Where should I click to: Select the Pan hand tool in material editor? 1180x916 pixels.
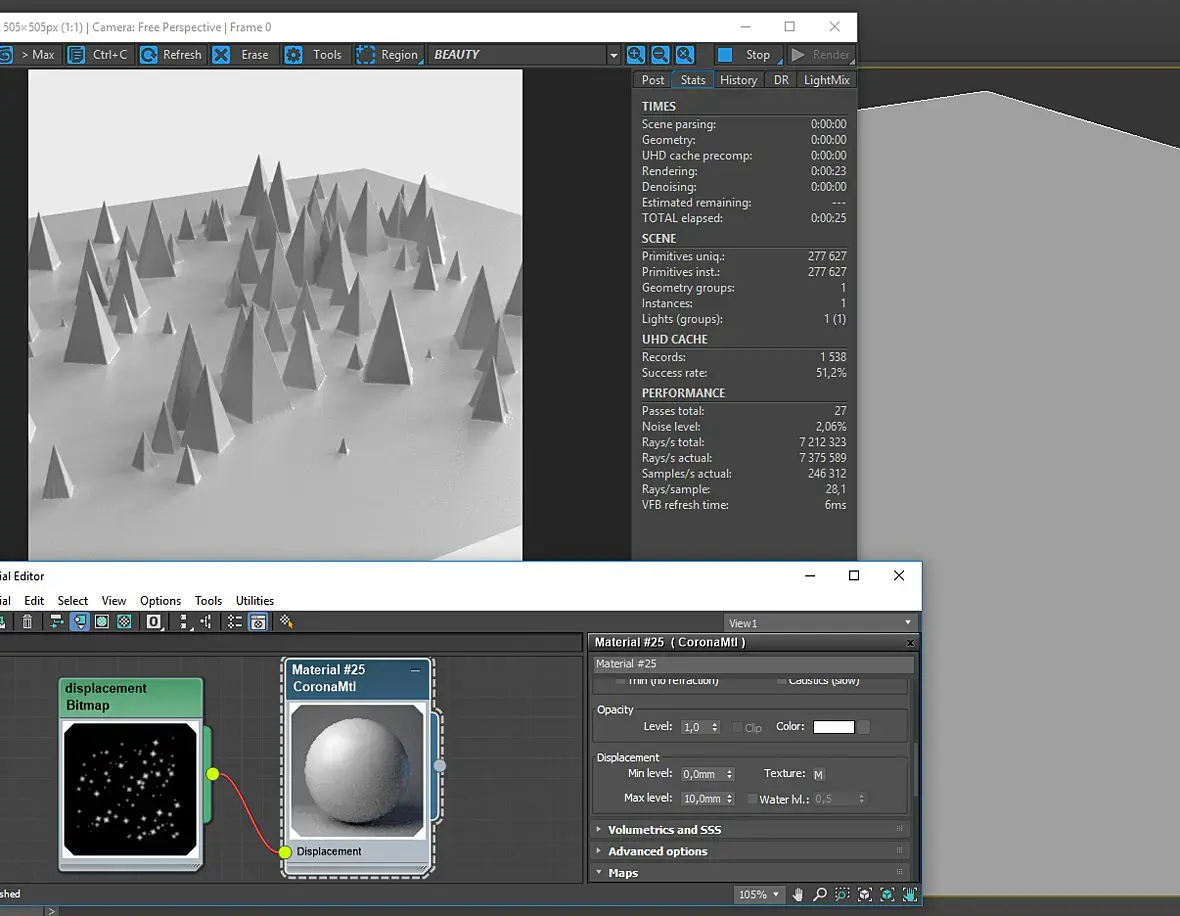pyautogui.click(x=798, y=895)
